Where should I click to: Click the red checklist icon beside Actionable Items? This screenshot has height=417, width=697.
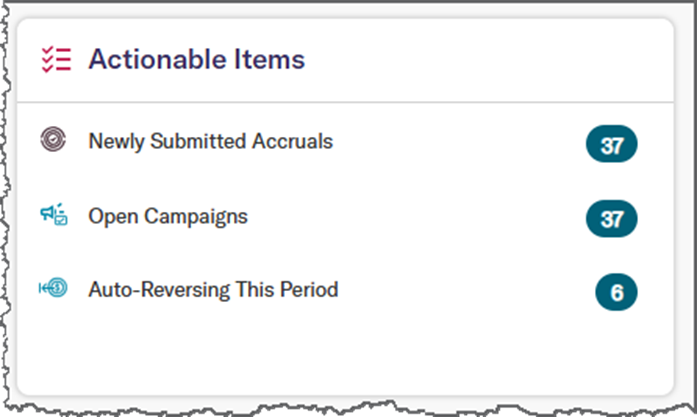(x=56, y=59)
